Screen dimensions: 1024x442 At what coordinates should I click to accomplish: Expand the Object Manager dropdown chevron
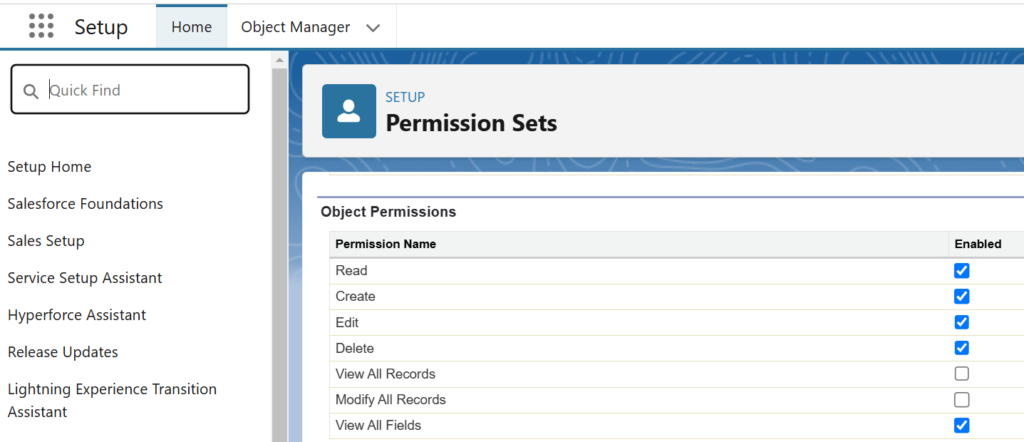point(373,28)
